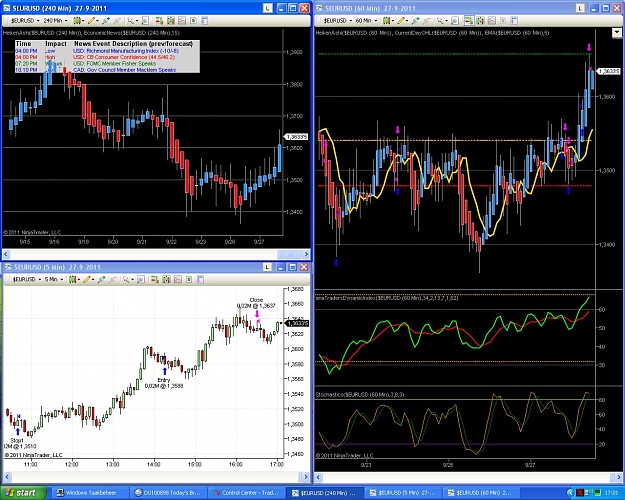Open chart style dropdown in 240 Min chart
Image resolution: width=625 pixels, height=500 pixels.
(x=77, y=20)
